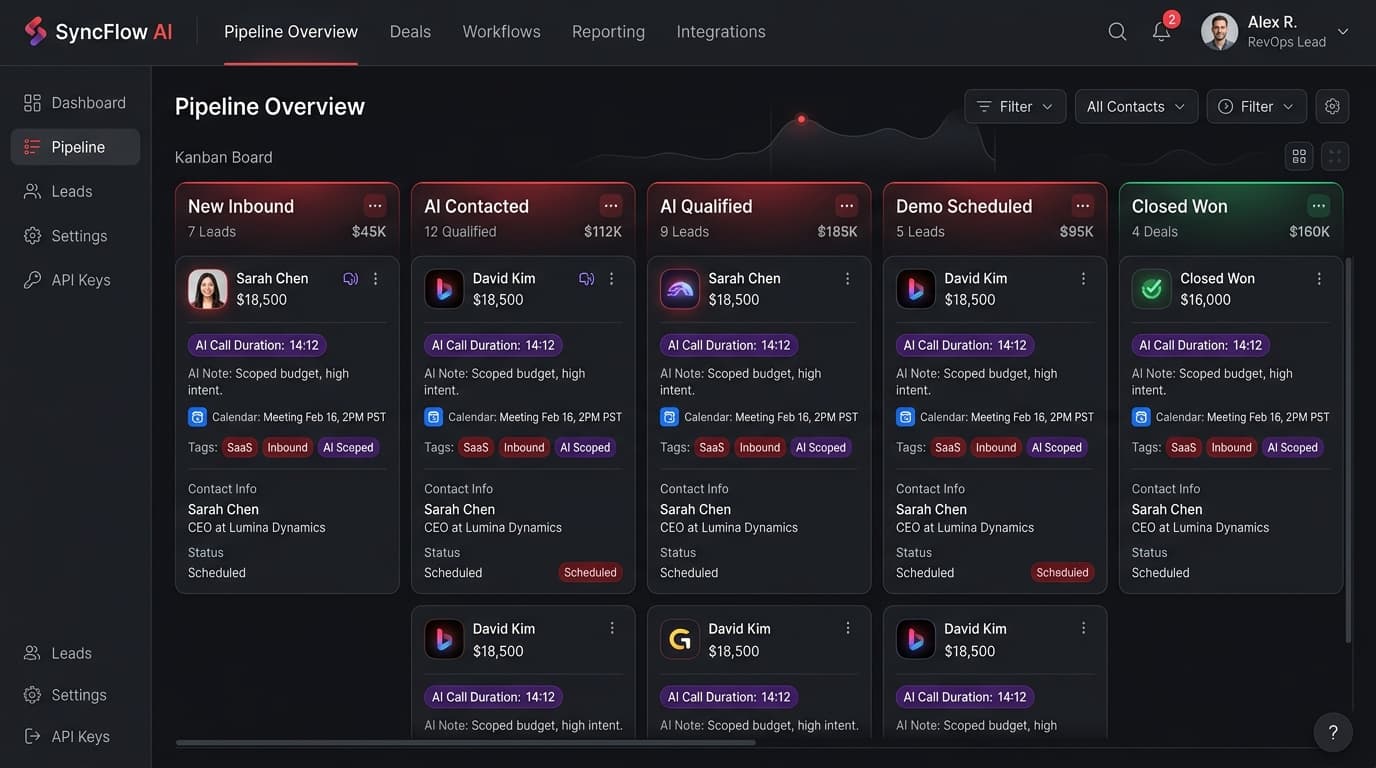Switch to the Workflows tab
The image size is (1376, 768).
(501, 32)
